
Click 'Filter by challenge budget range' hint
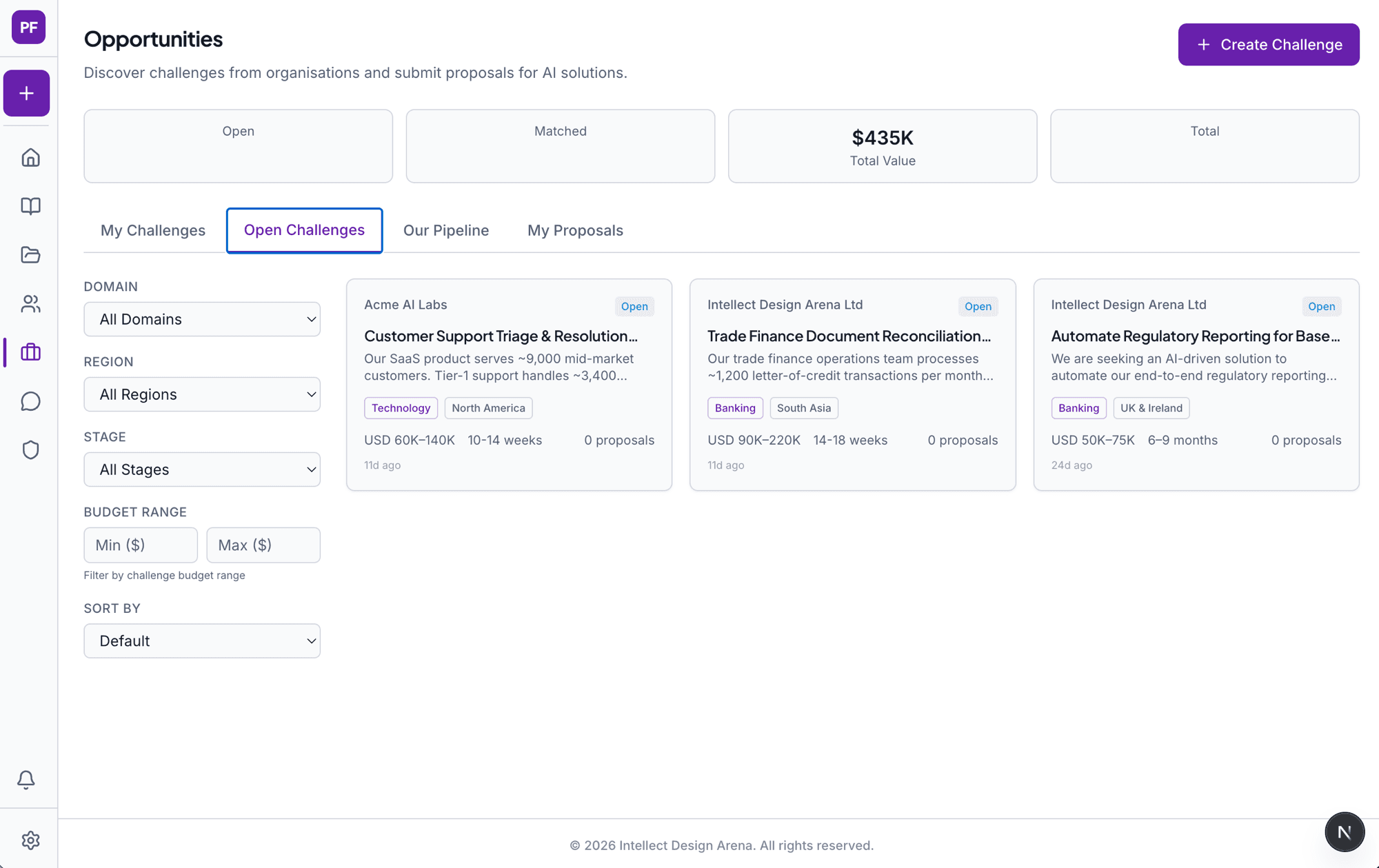[x=164, y=576]
